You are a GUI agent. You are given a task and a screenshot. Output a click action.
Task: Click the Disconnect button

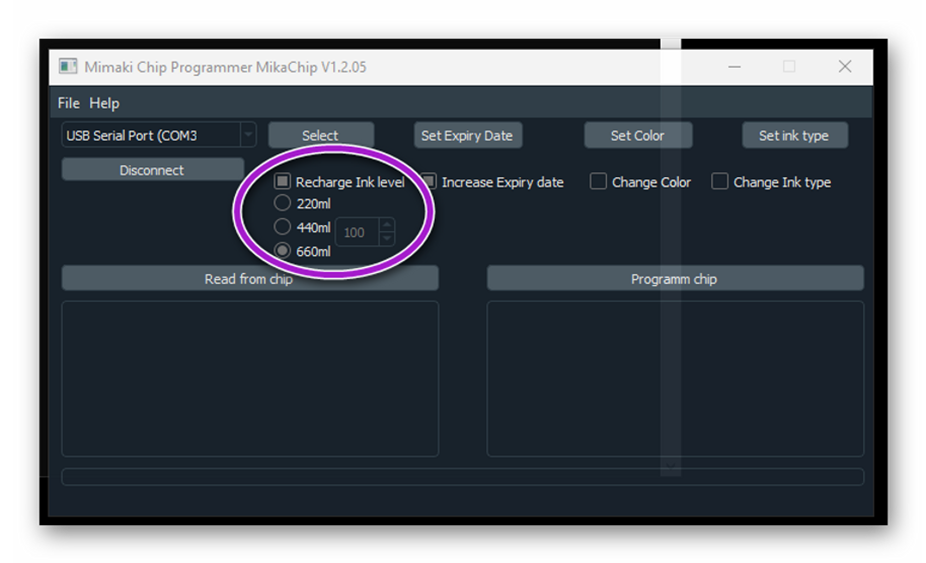coord(152,170)
